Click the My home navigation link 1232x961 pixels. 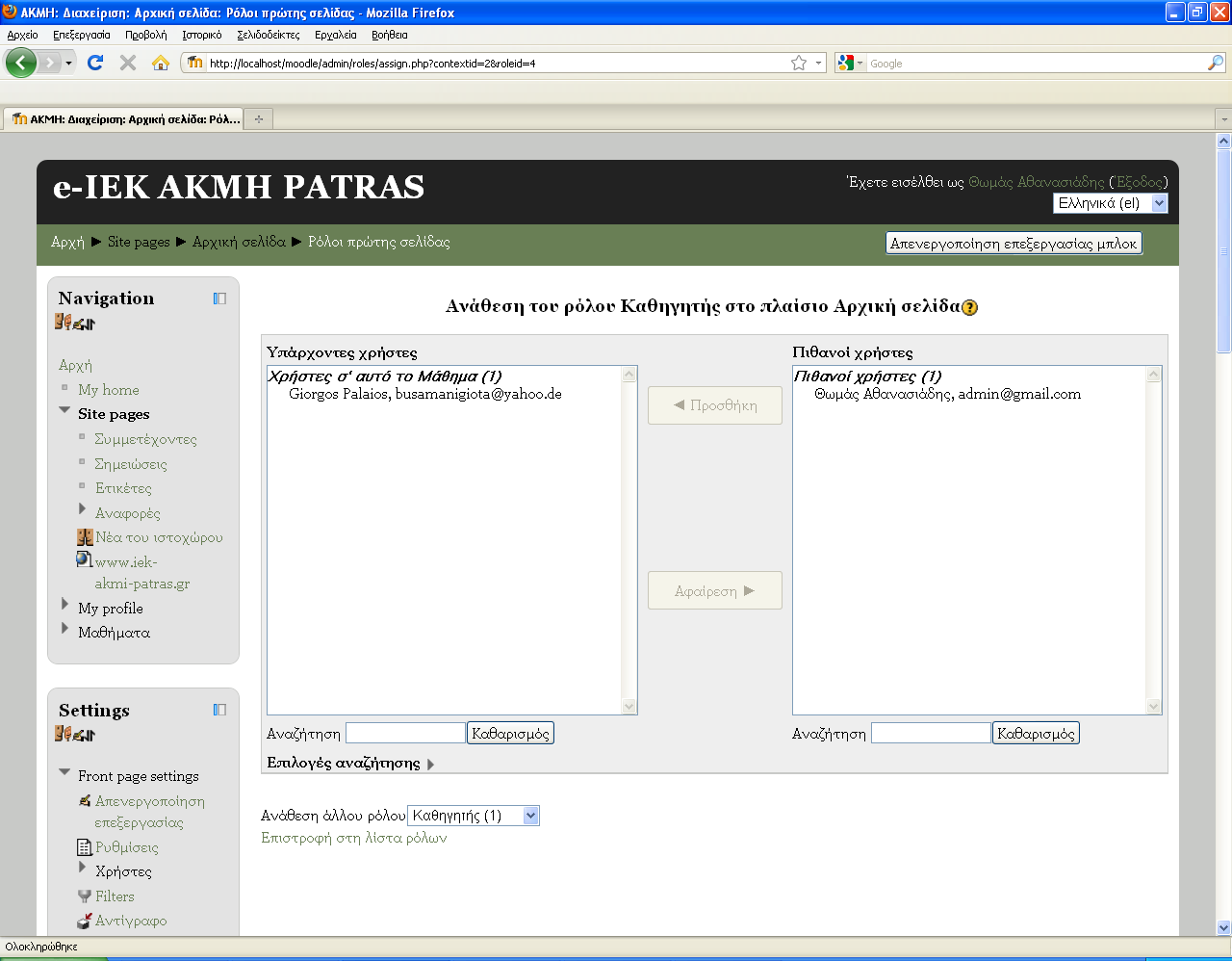109,390
